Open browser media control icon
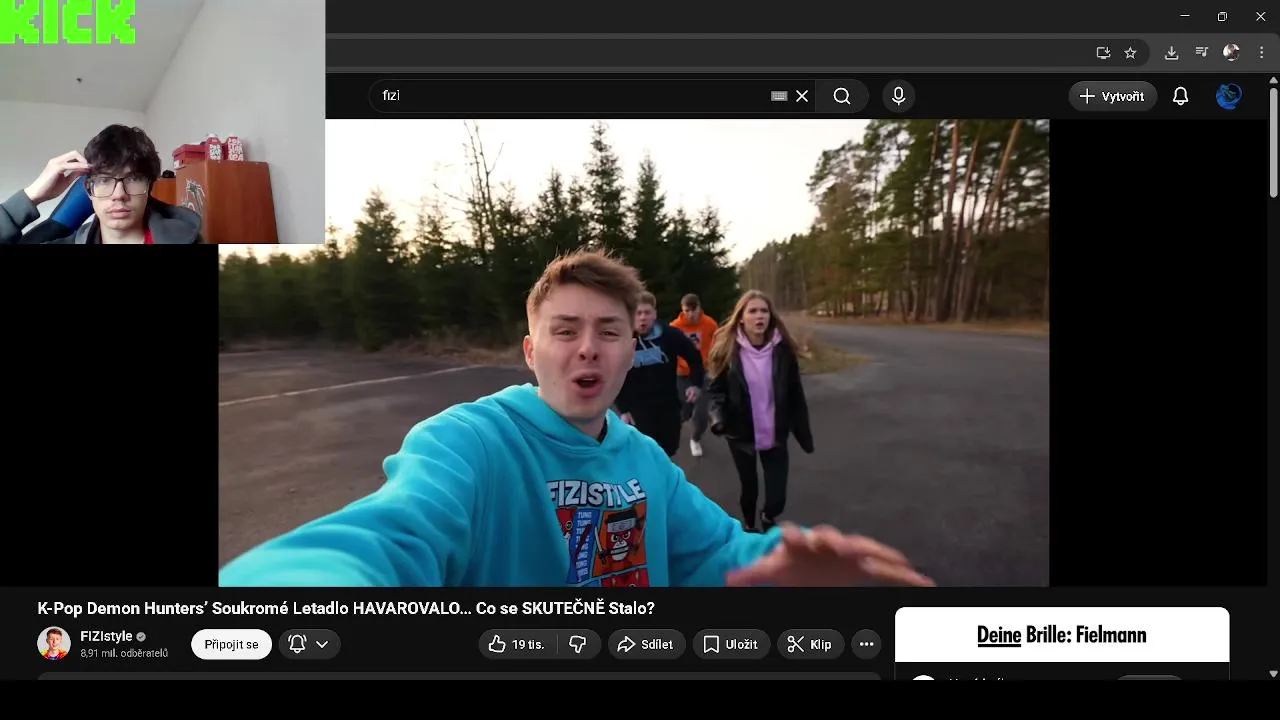Viewport: 1280px width, 720px height. point(1202,53)
